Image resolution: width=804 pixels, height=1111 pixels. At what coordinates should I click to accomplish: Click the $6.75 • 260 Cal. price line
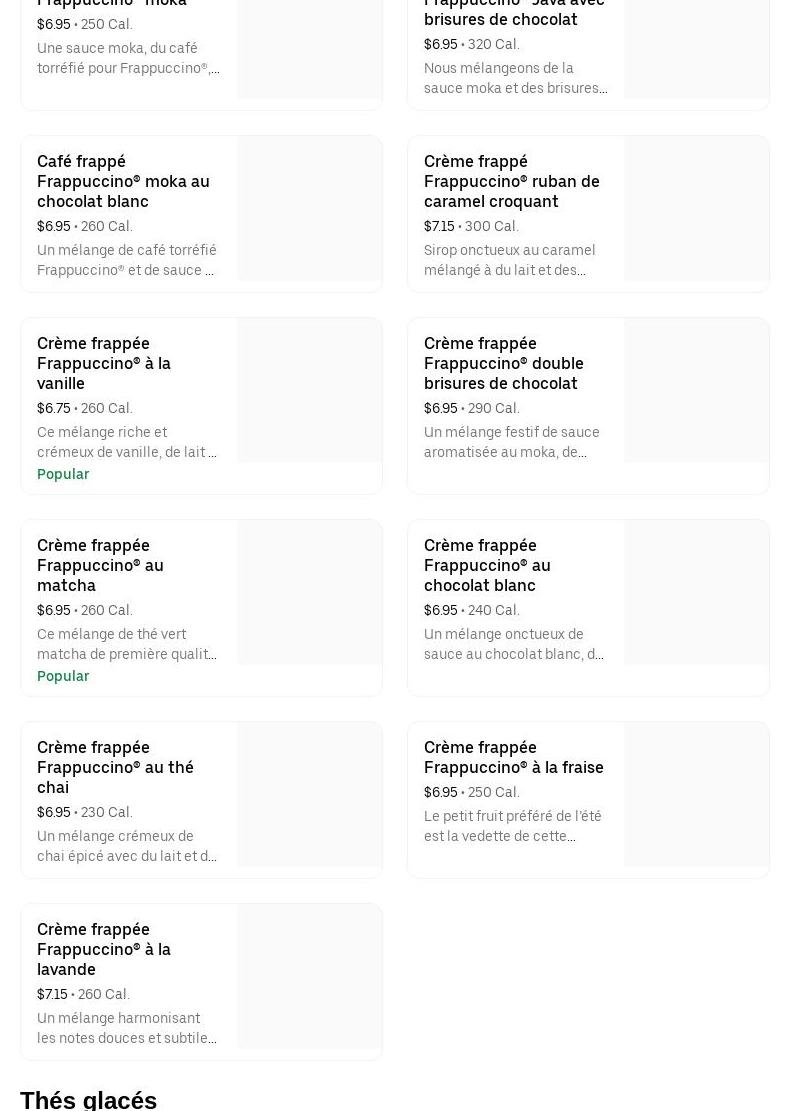coord(84,408)
